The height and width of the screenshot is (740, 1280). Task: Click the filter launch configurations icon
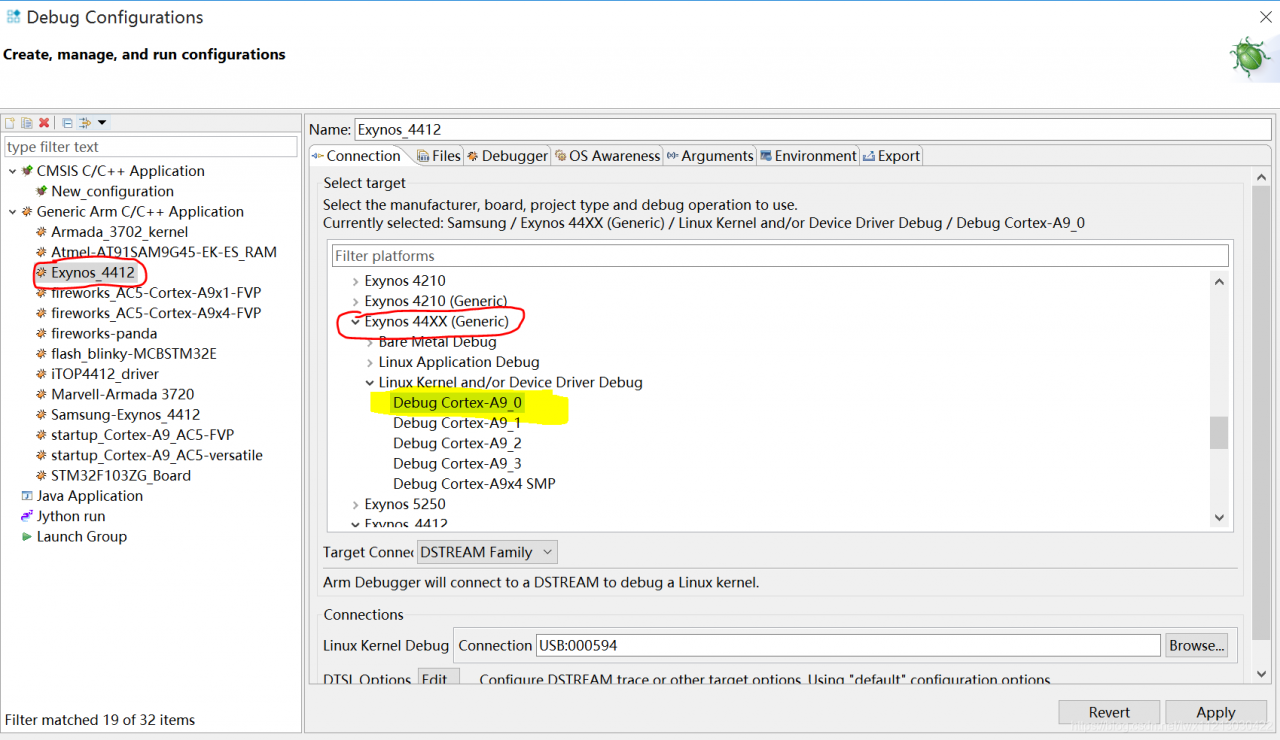click(85, 123)
